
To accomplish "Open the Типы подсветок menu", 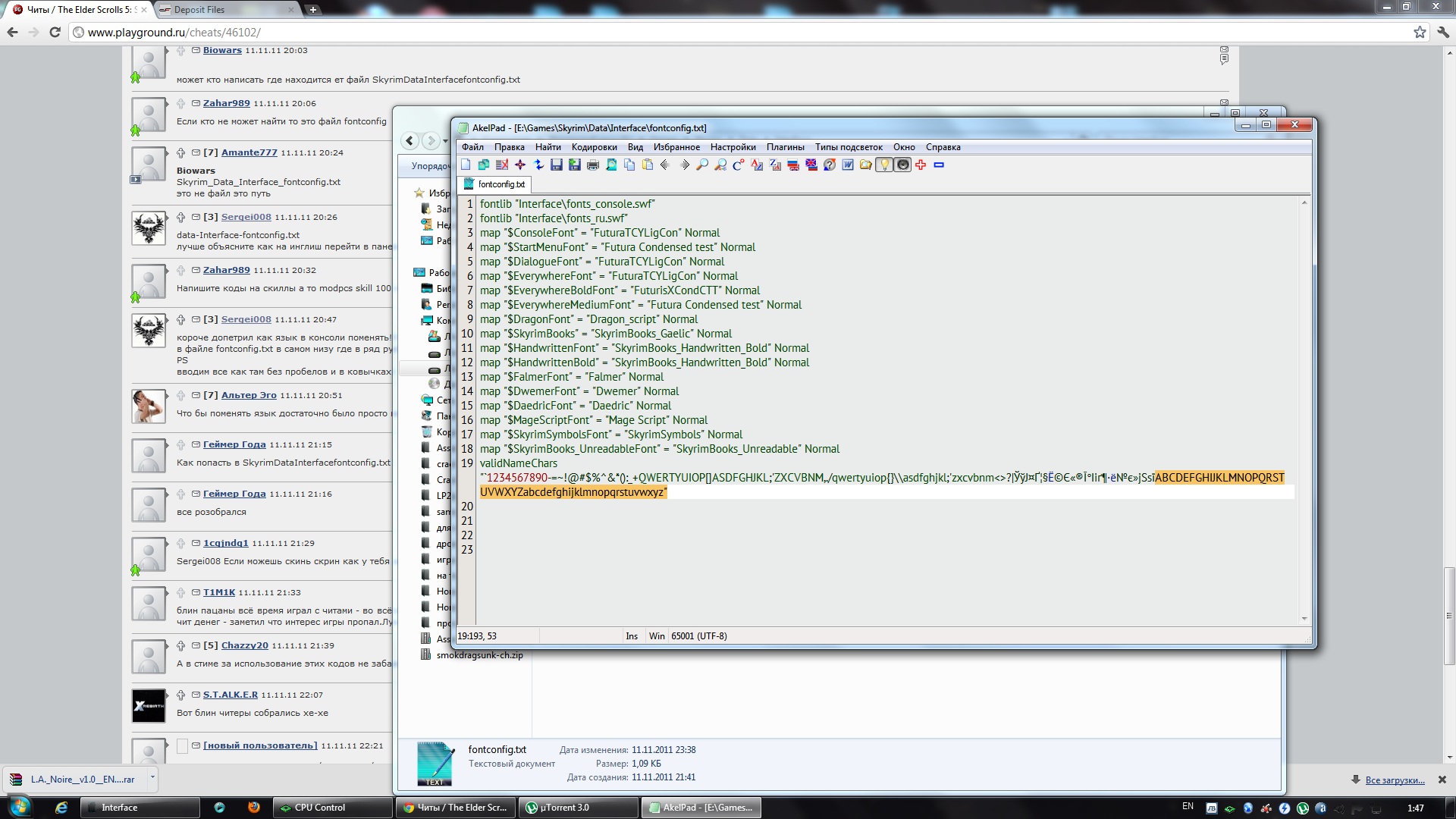I will click(849, 147).
